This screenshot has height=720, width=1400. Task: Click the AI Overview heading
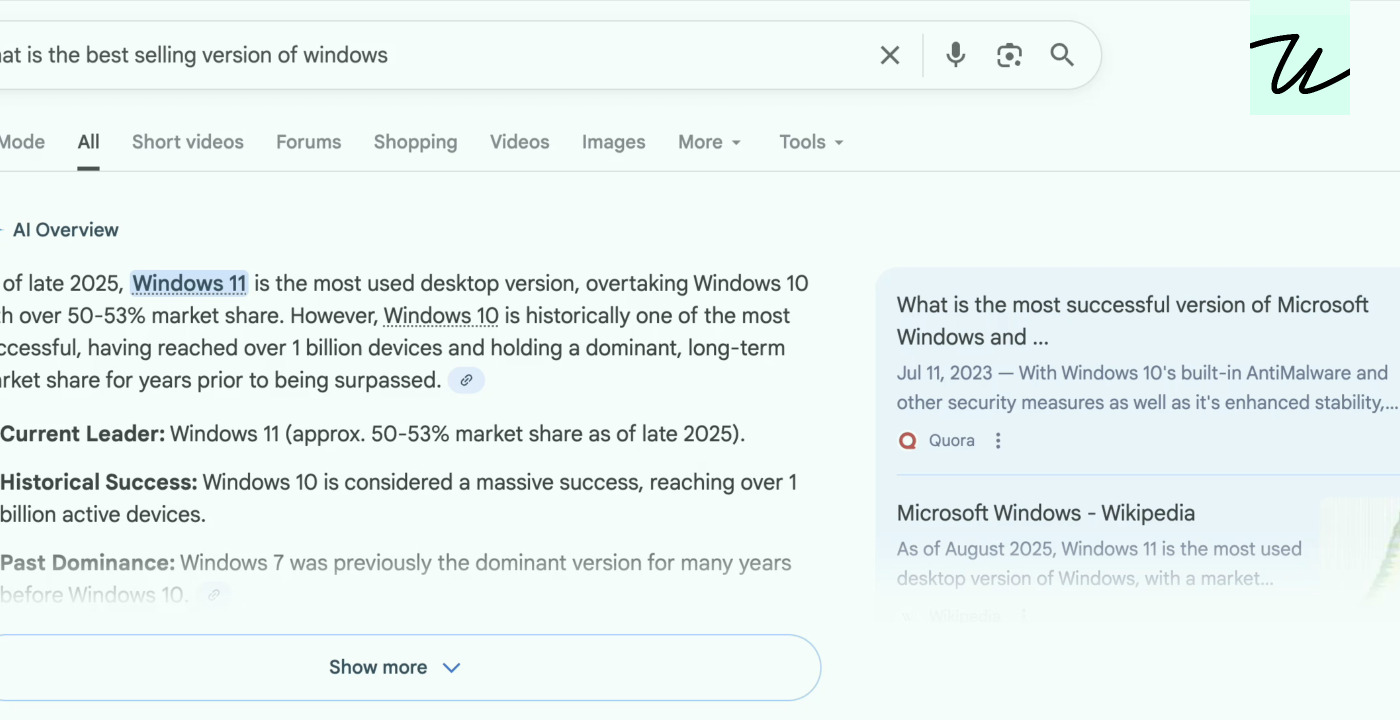pyautogui.click(x=66, y=230)
